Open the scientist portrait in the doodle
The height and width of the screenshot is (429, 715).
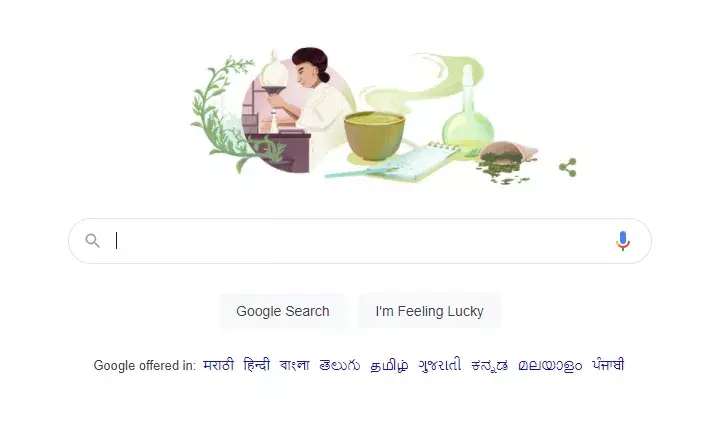tap(299, 110)
